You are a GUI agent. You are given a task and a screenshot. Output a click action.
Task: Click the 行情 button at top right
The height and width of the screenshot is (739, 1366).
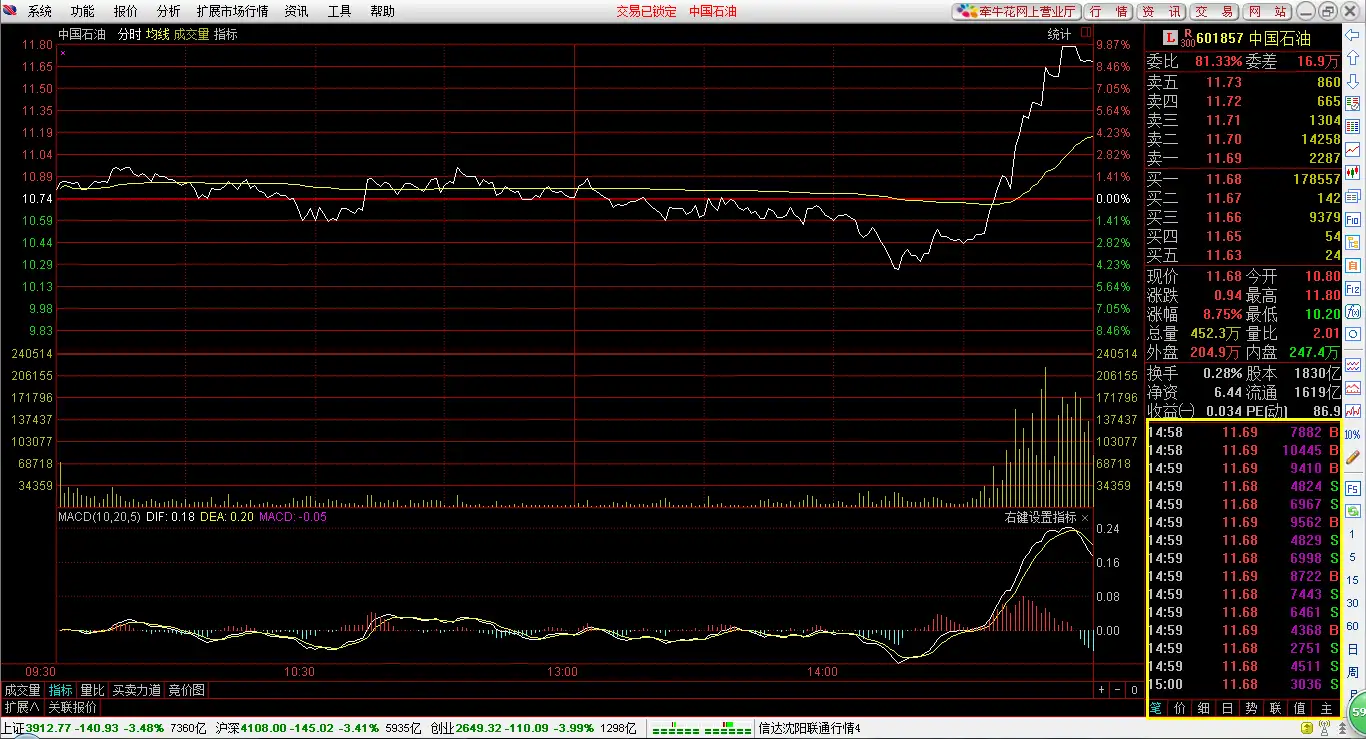1109,11
